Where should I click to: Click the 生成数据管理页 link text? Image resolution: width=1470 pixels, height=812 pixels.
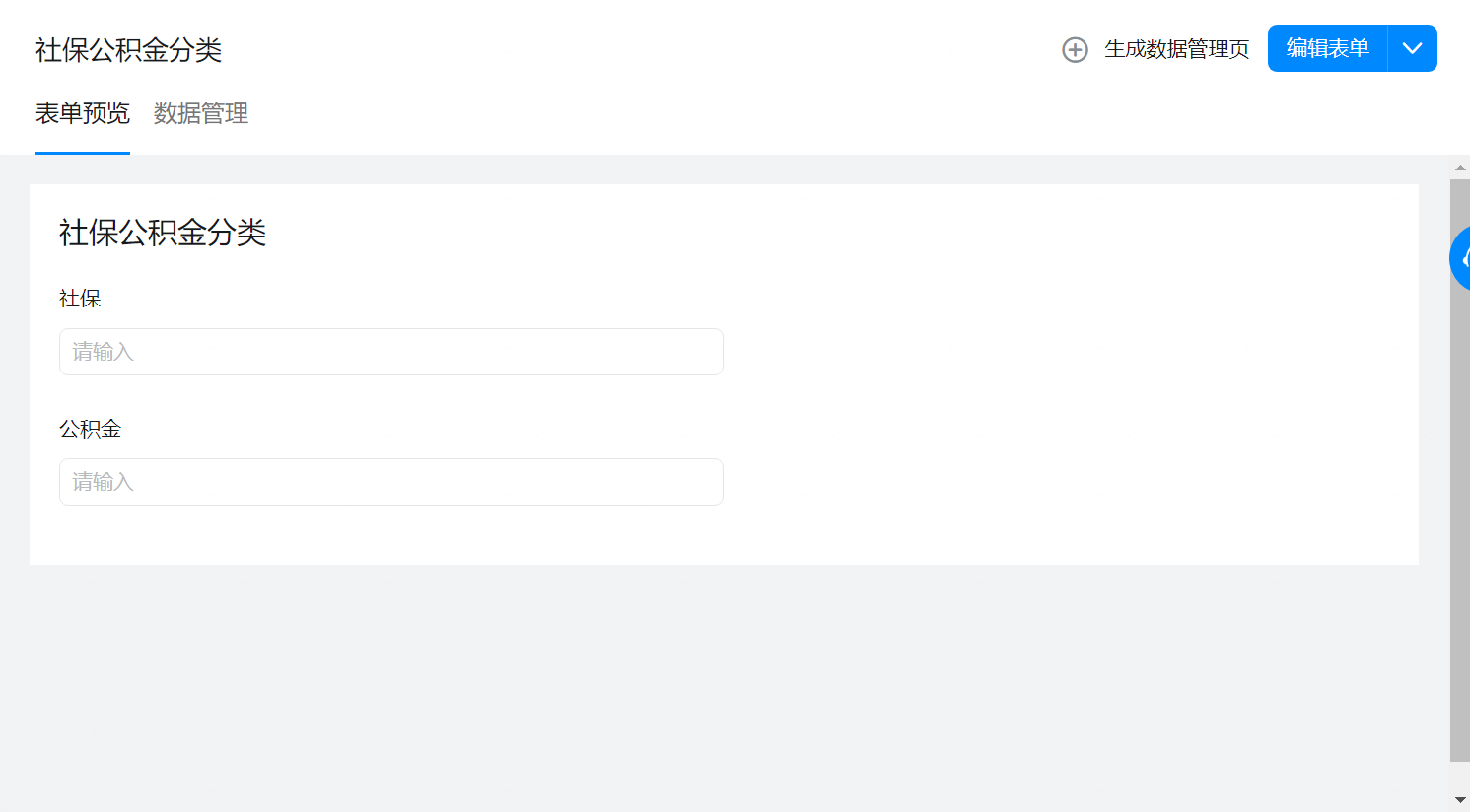tap(1176, 49)
